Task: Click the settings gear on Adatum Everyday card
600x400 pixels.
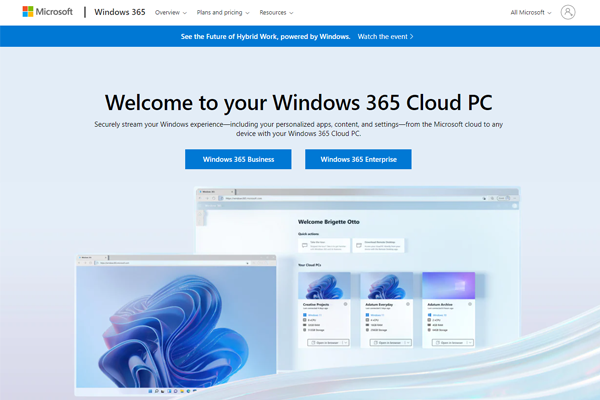Action: 408,304
